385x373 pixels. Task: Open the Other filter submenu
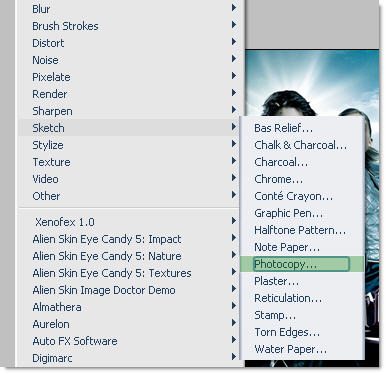[x=128, y=196]
